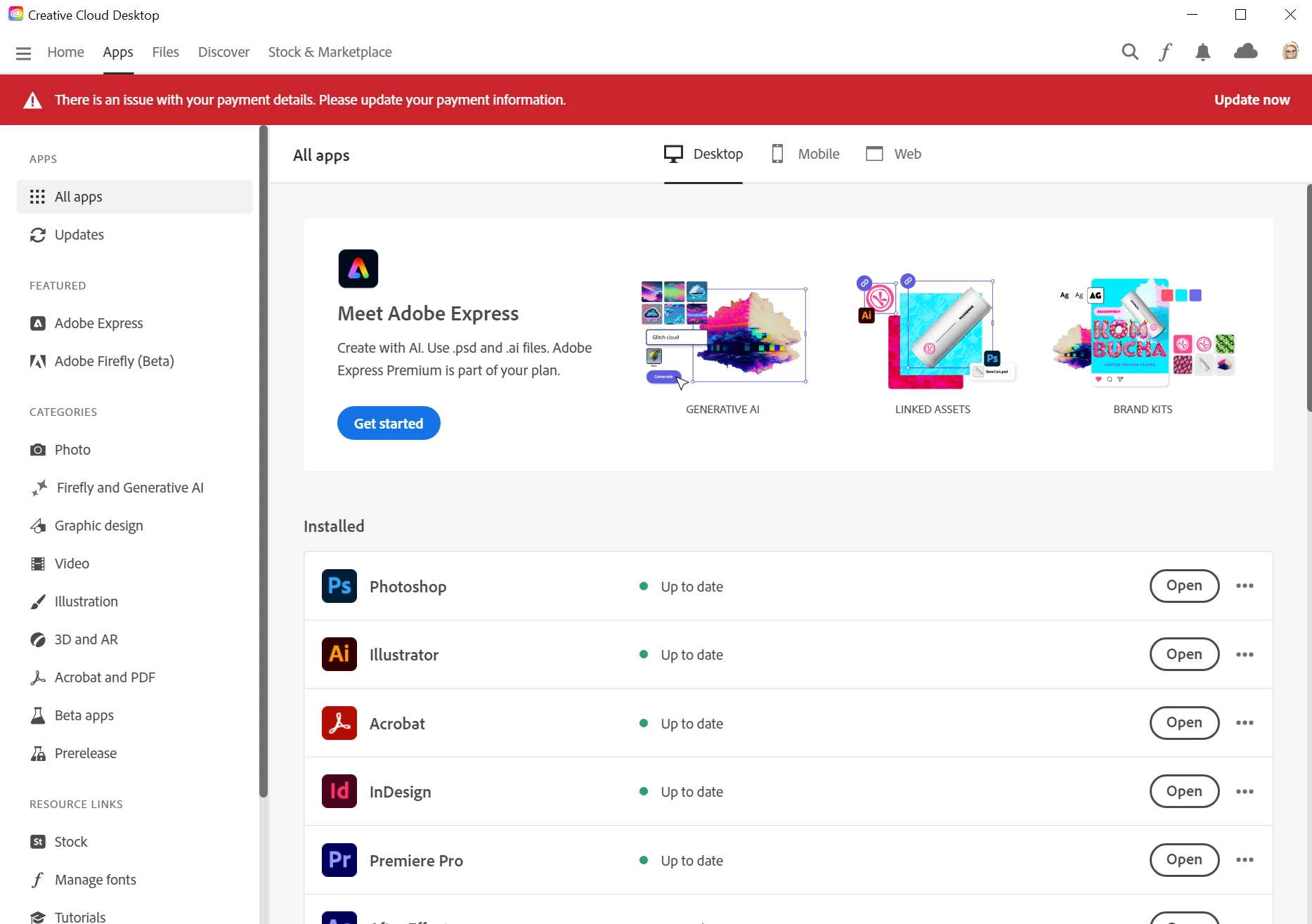
Task: Open more options for Acrobat
Action: tap(1245, 723)
